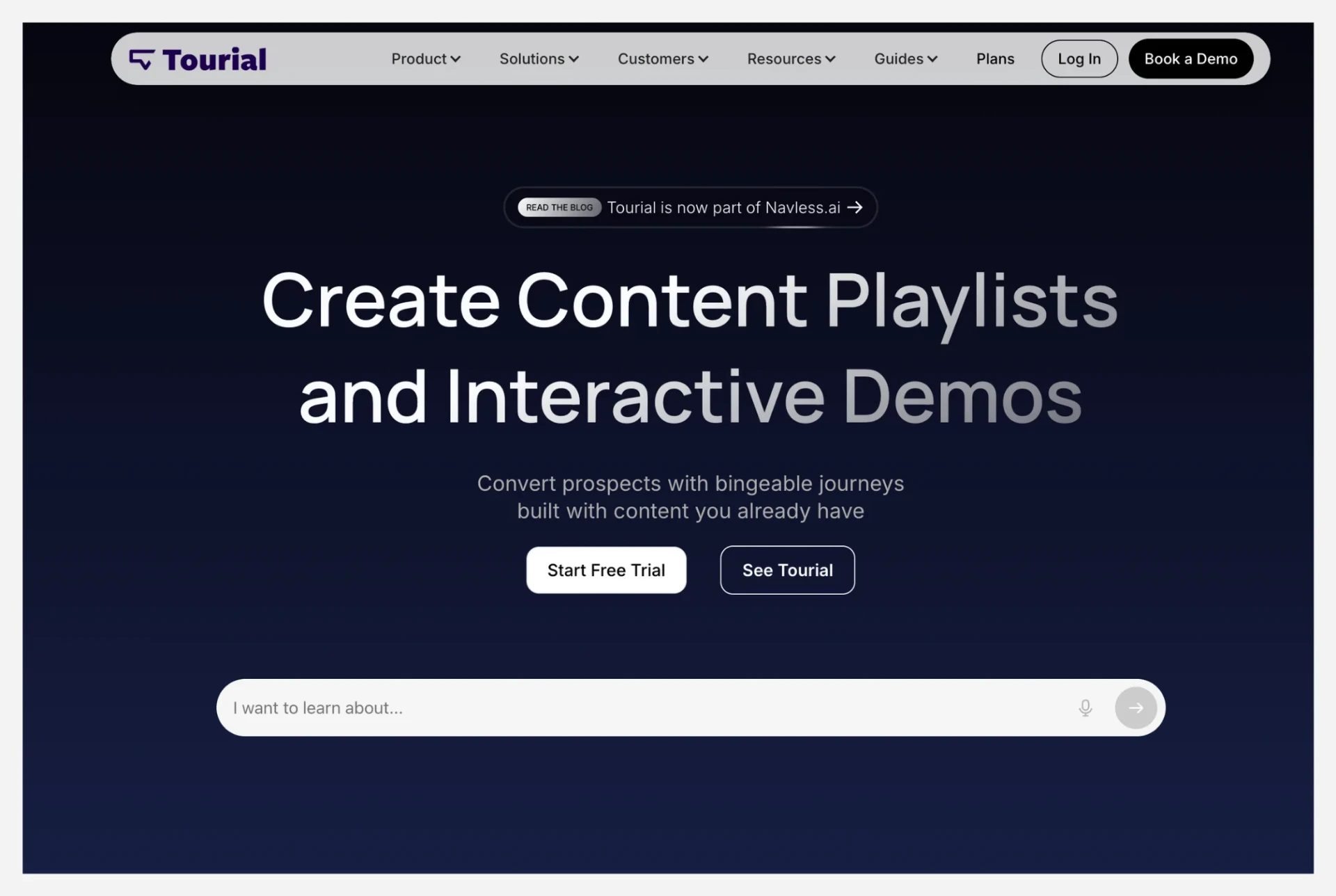Image resolution: width=1336 pixels, height=896 pixels.
Task: Go to the Plans page
Action: 995,59
